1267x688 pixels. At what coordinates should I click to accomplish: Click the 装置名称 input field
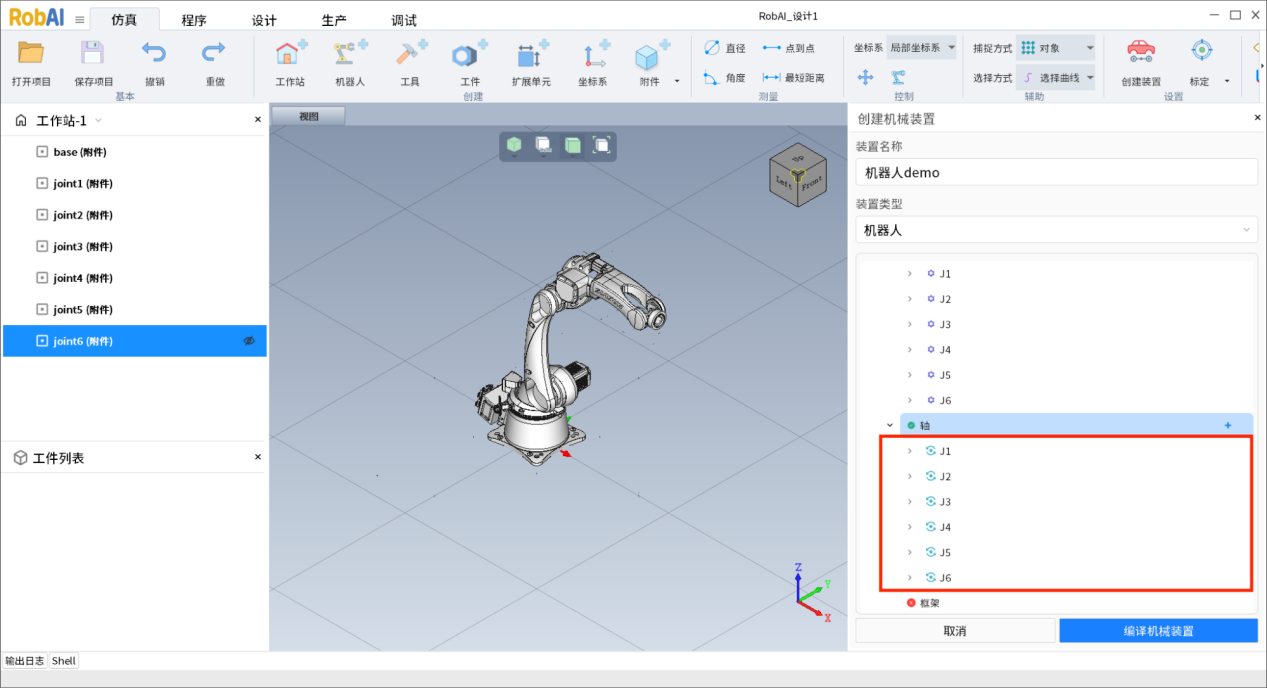1056,172
